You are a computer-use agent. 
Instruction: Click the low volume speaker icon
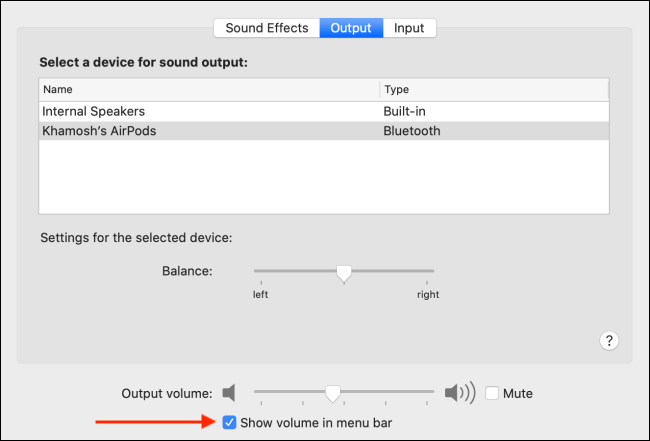click(x=229, y=393)
